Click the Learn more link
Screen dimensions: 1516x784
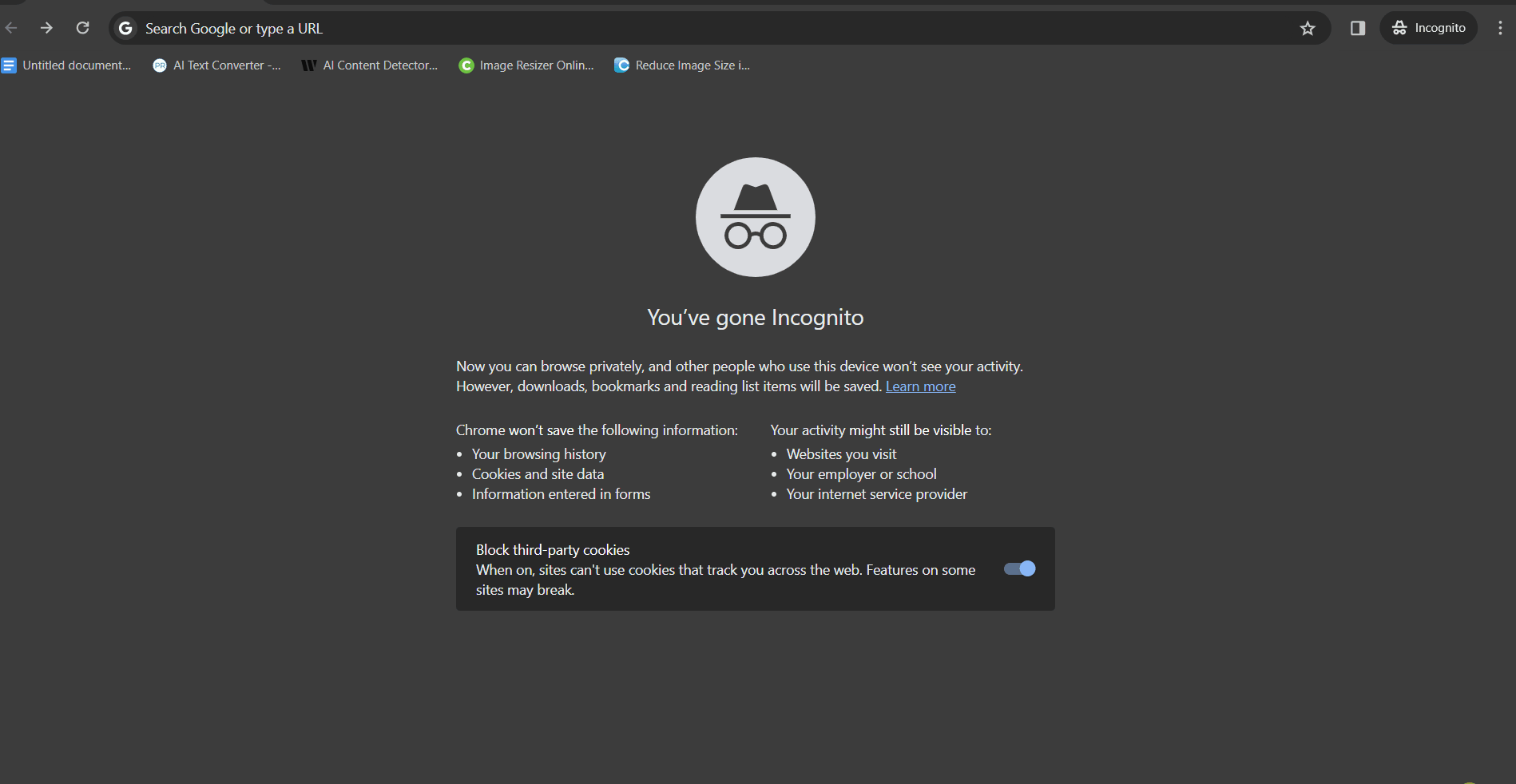(920, 386)
